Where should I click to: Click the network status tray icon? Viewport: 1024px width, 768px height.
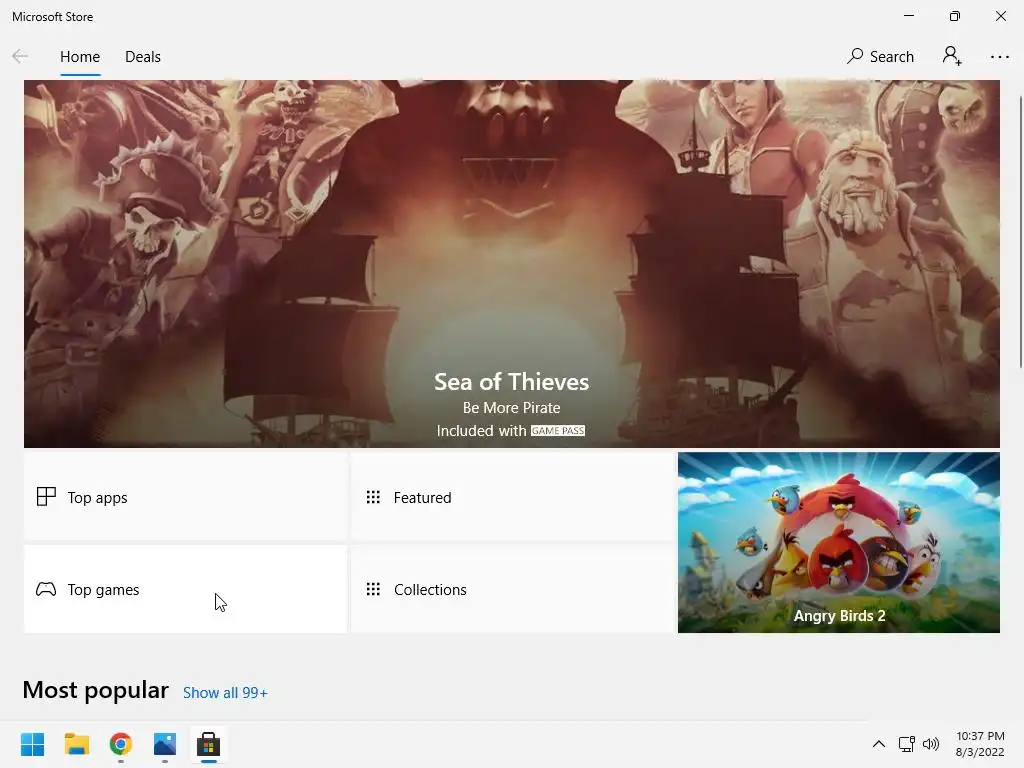[906, 744]
